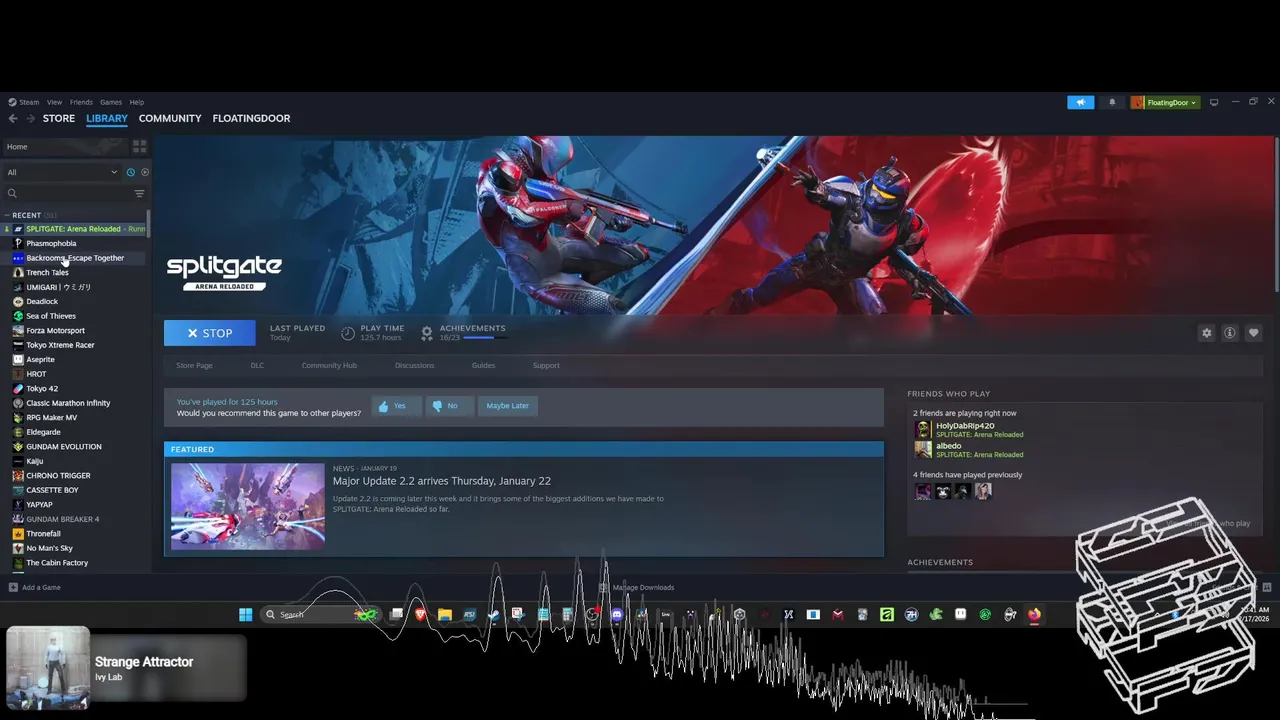
Task: Open the All games filter dropdown
Action: pos(62,172)
